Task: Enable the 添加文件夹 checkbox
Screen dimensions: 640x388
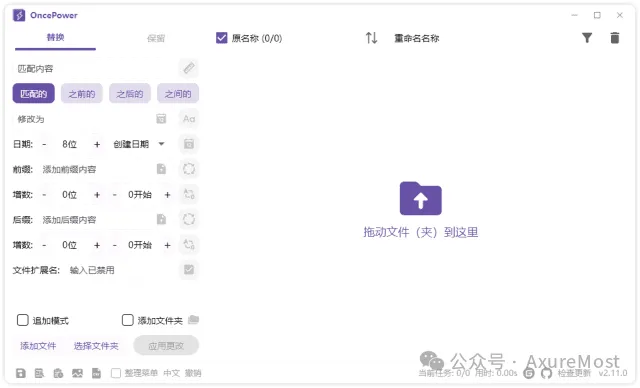Action: (127, 320)
